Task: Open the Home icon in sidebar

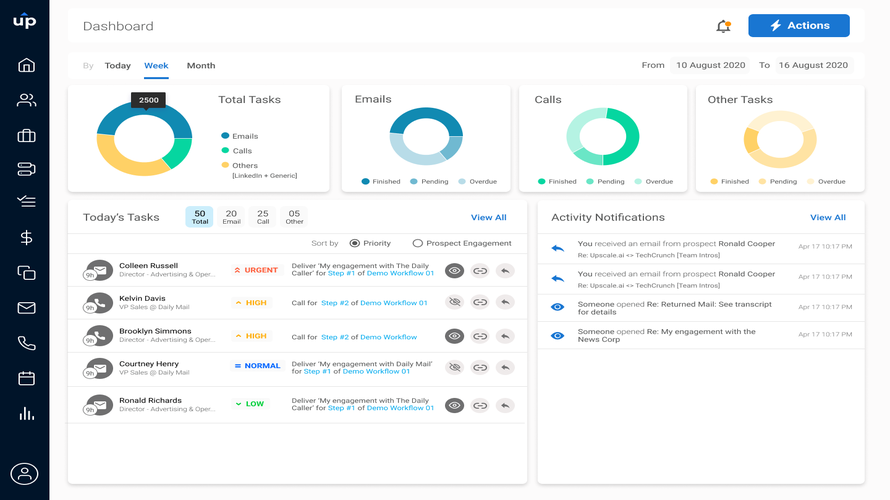Action: (x=26, y=65)
